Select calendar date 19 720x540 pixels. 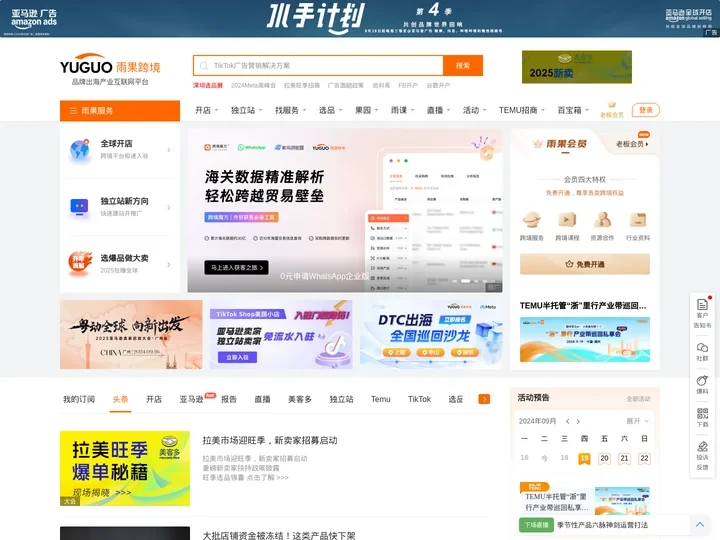[x=584, y=458]
